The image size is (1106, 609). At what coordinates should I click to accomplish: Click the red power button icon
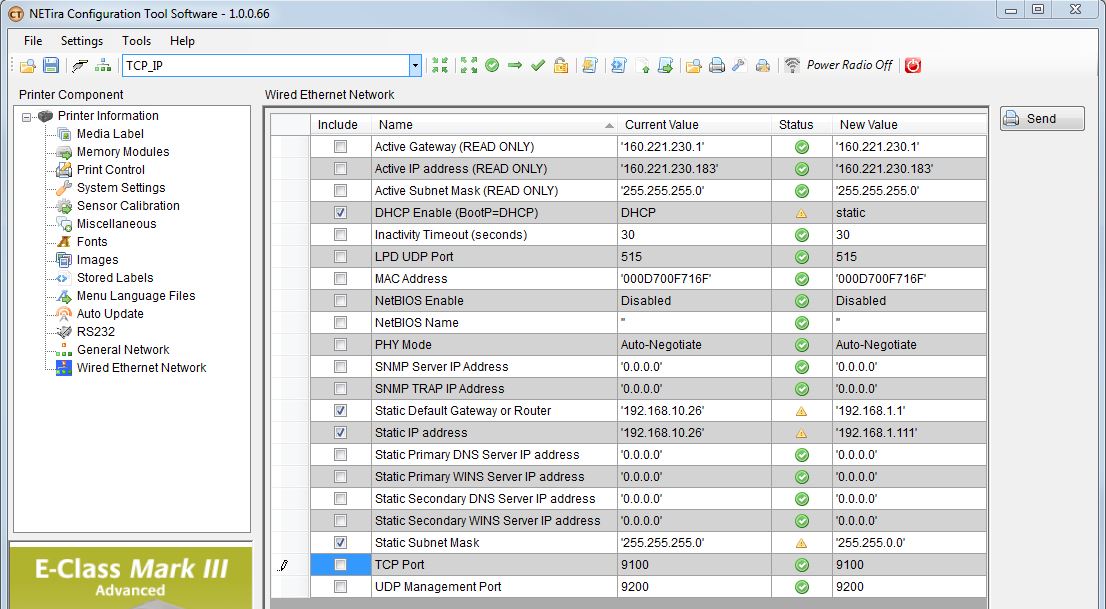pyautogui.click(x=913, y=66)
